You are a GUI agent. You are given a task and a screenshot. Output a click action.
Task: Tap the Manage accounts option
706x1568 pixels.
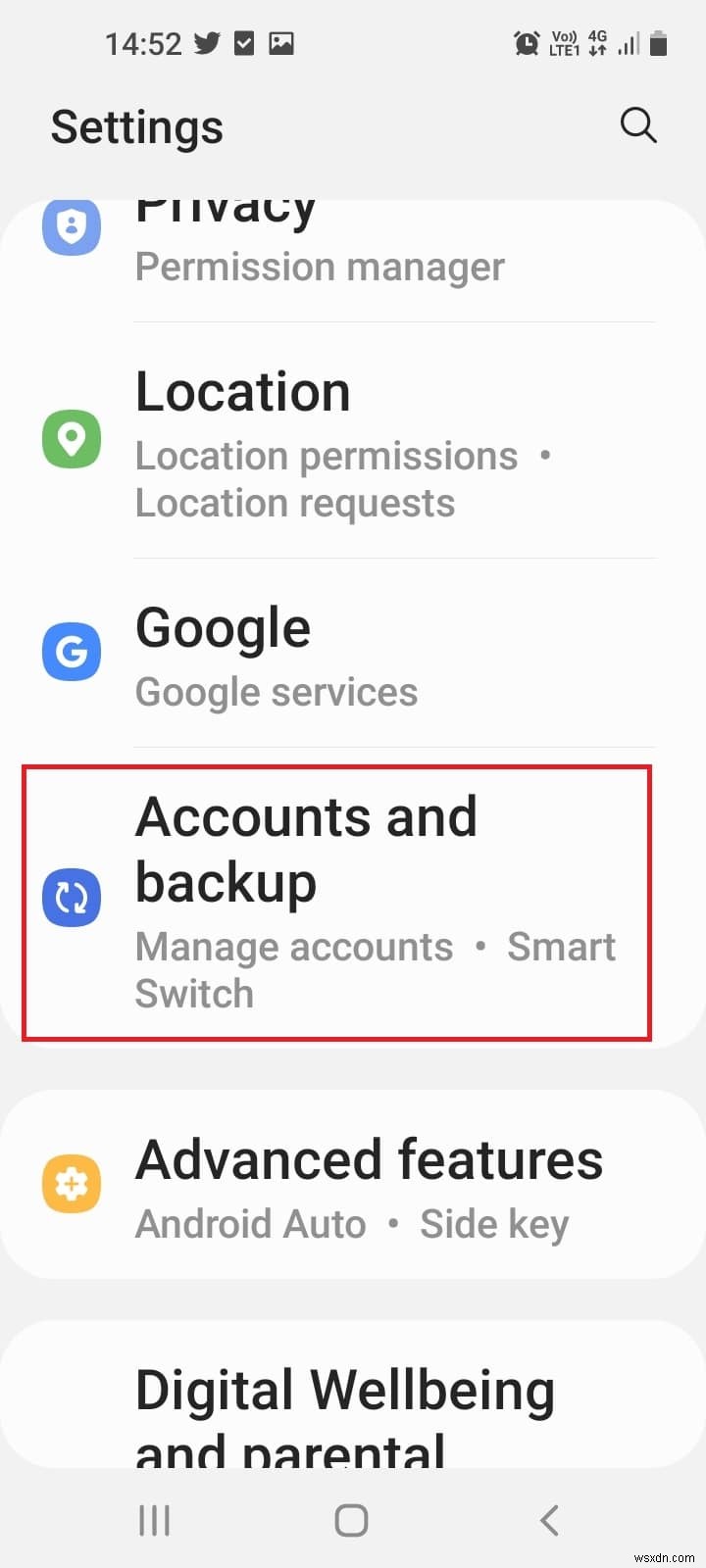293,947
